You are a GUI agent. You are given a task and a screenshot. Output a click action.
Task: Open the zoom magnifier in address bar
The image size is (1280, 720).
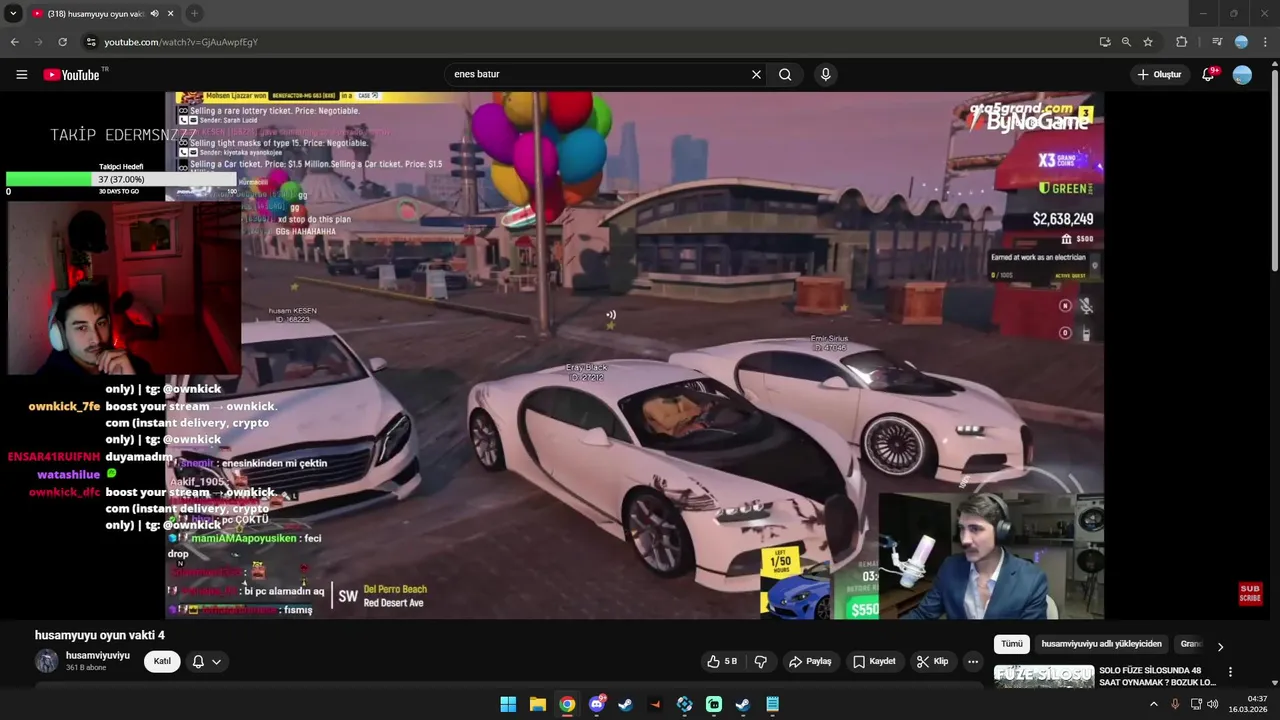(x=1126, y=42)
